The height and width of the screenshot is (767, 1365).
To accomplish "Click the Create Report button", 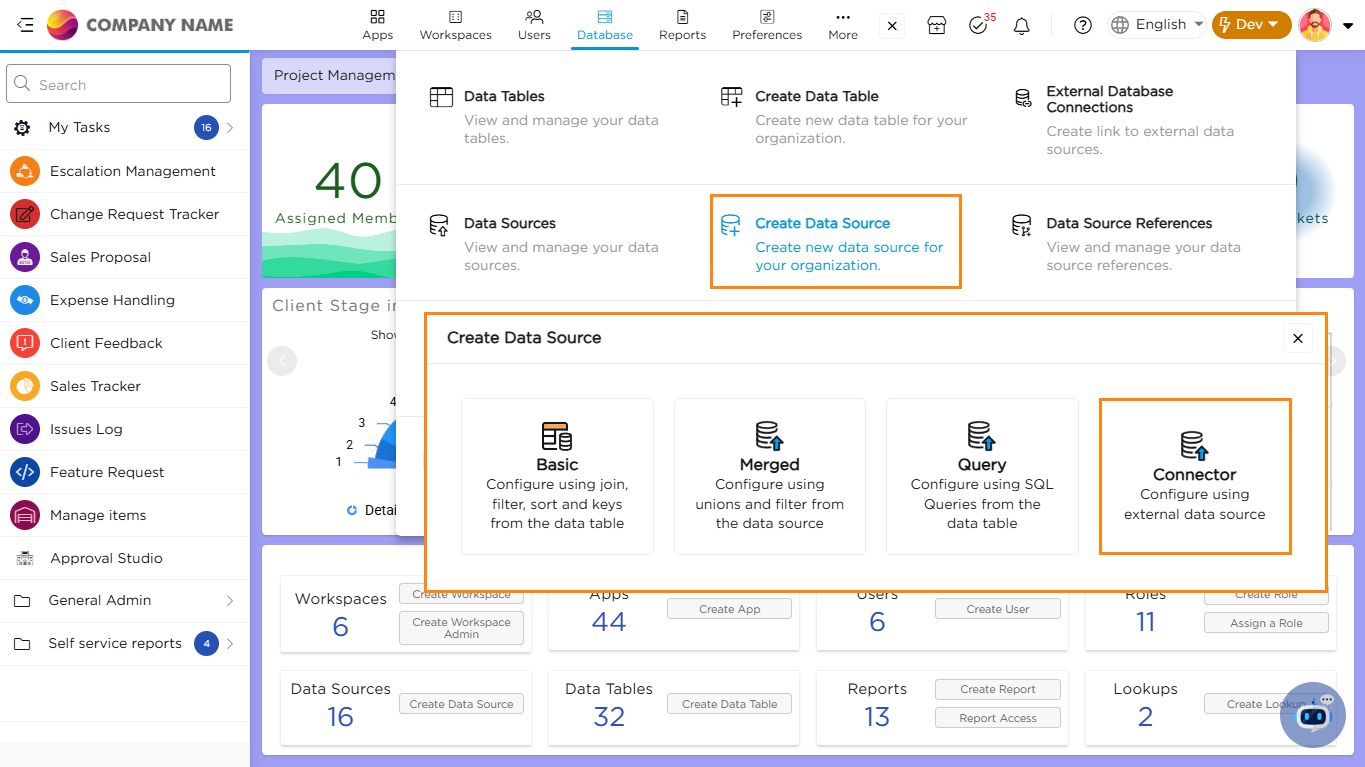I will (x=997, y=689).
